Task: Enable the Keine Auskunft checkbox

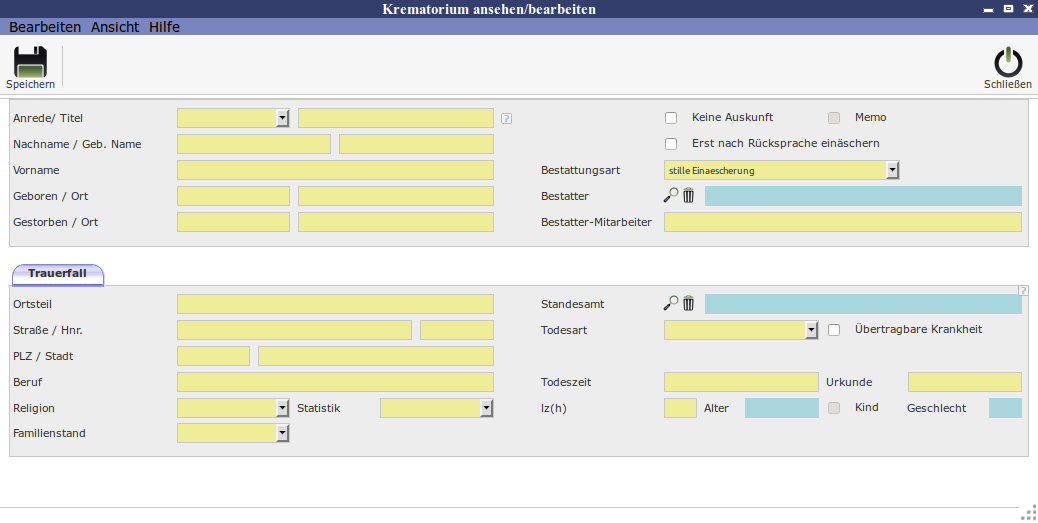Action: tap(671, 118)
